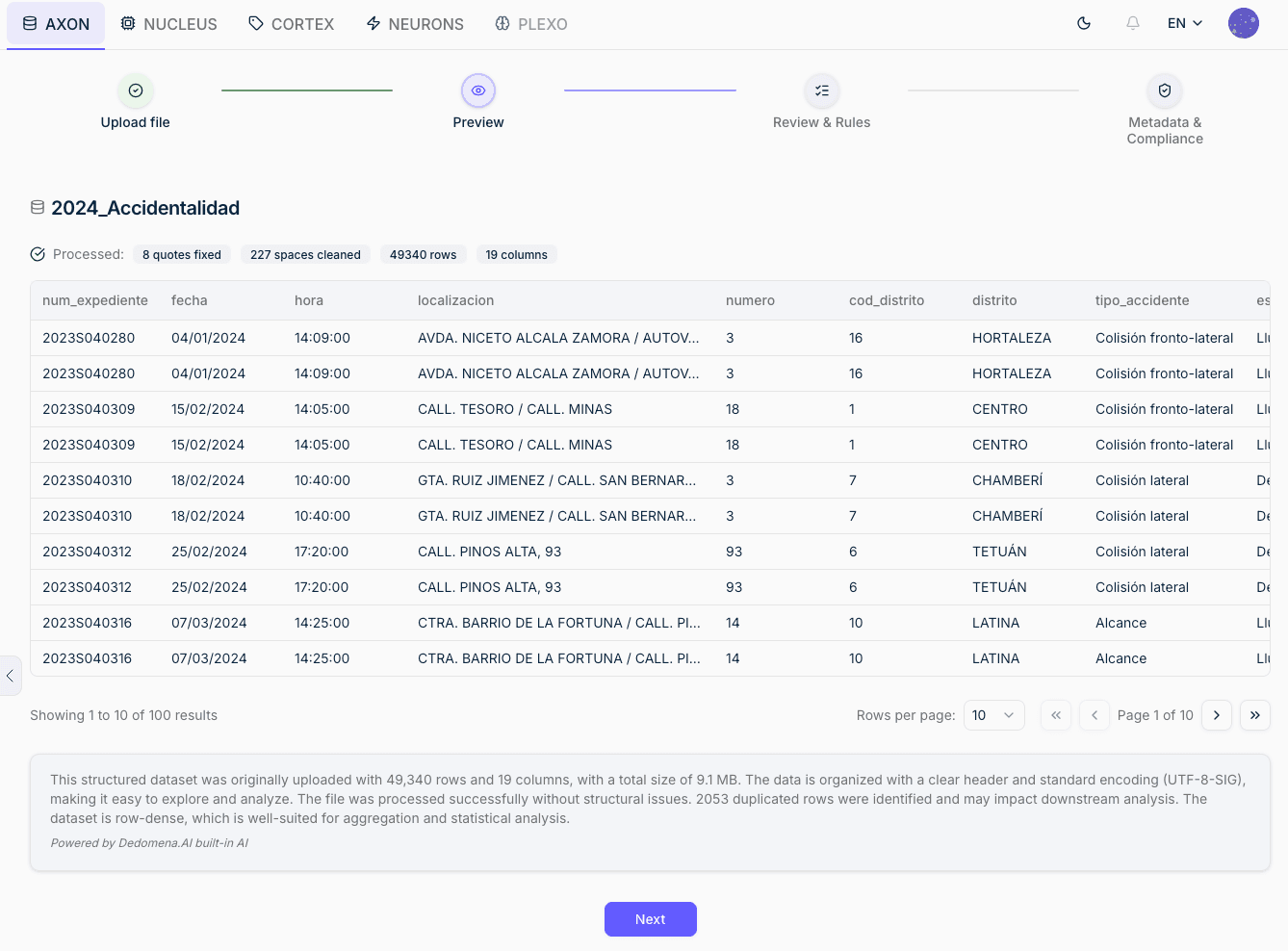
Task: Click the Review & Rules step icon
Action: pos(822,90)
